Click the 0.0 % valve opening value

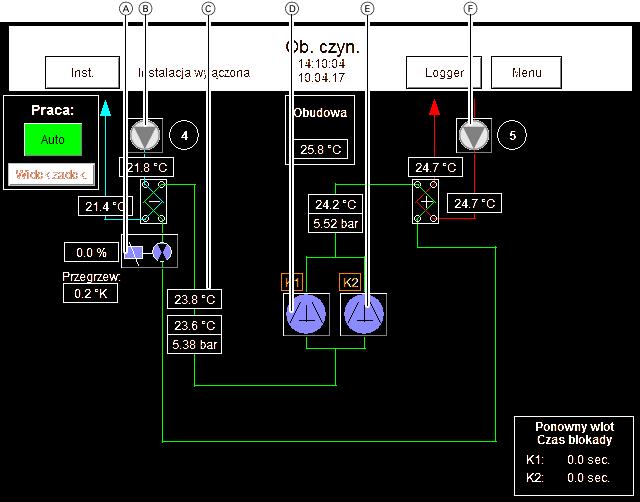click(91, 252)
